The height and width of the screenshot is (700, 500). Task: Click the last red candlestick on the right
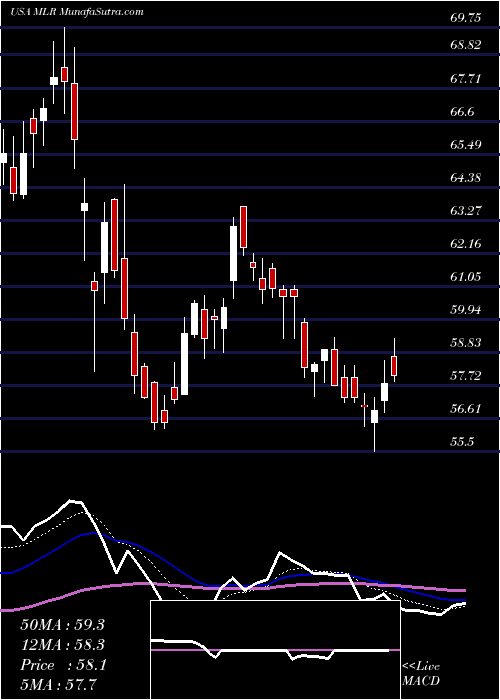(394, 366)
